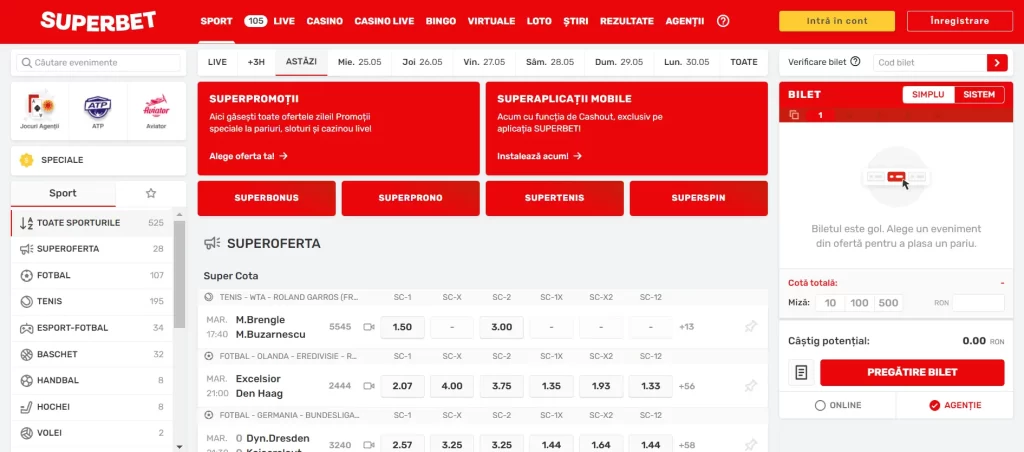
Task: Click the copy ticket icon in Bilet header
Action: [x=794, y=115]
